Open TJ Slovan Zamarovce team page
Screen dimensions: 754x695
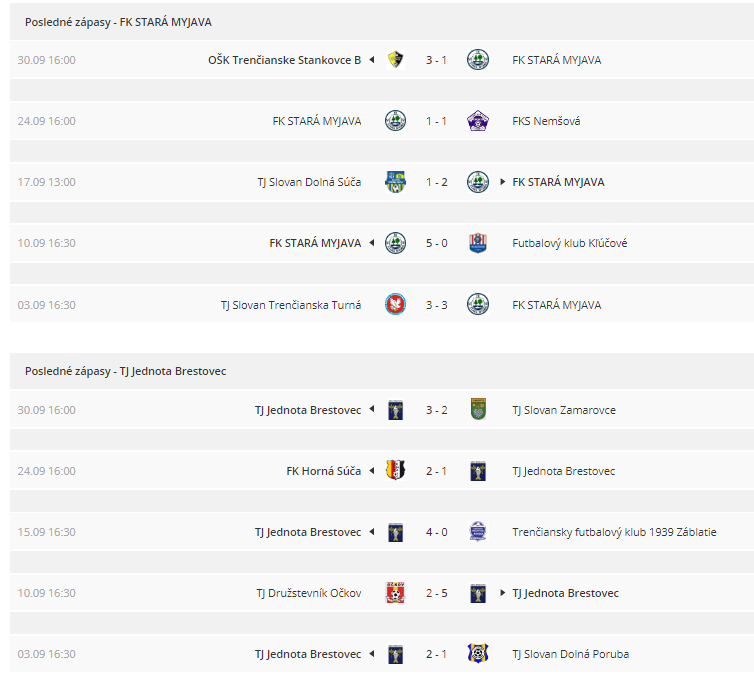tap(564, 410)
